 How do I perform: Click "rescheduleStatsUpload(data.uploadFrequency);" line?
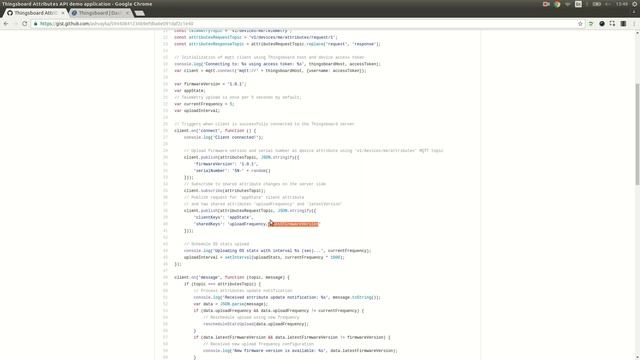point(256,324)
